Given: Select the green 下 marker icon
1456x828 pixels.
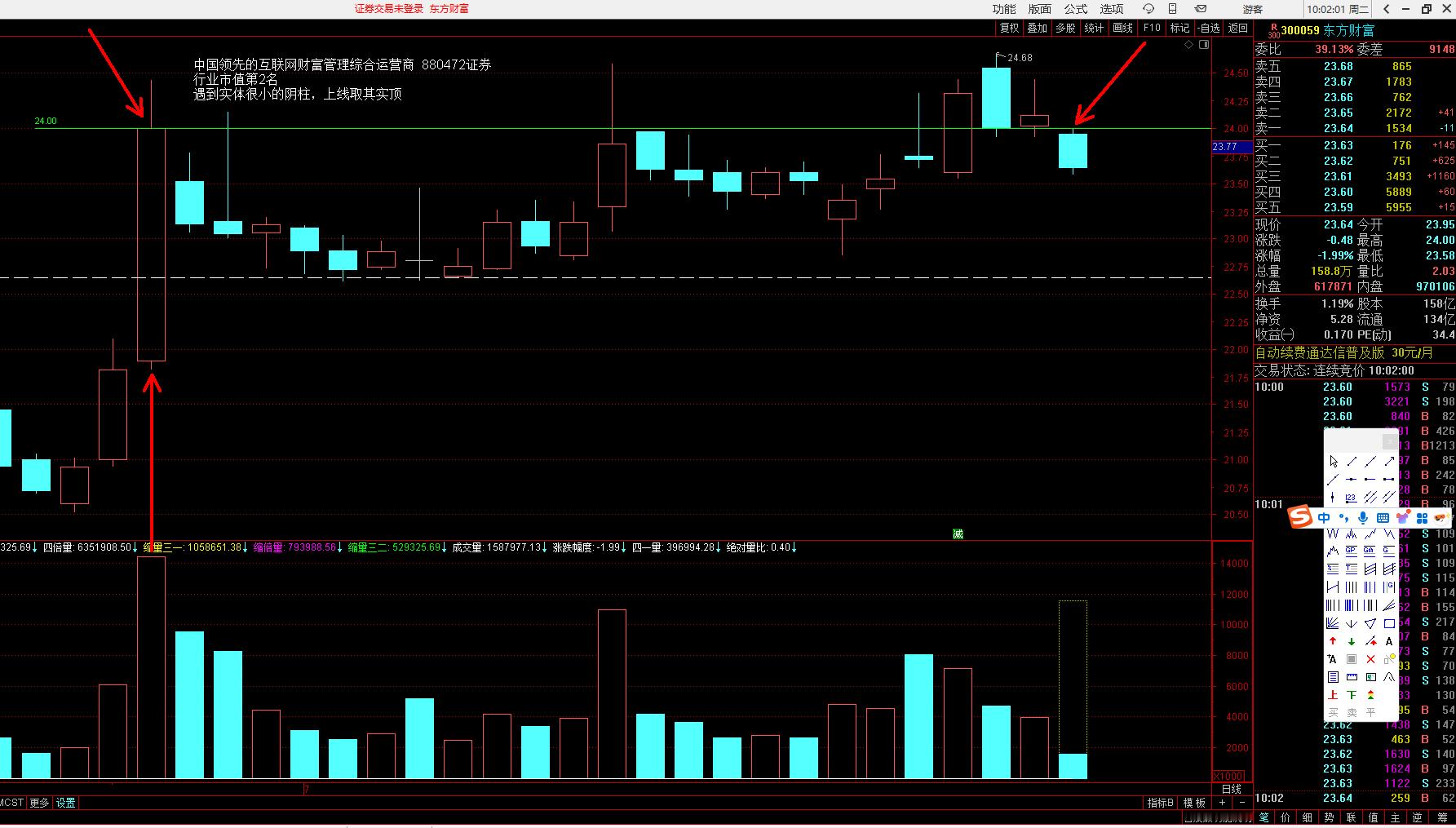Looking at the screenshot, I should click(x=1351, y=694).
